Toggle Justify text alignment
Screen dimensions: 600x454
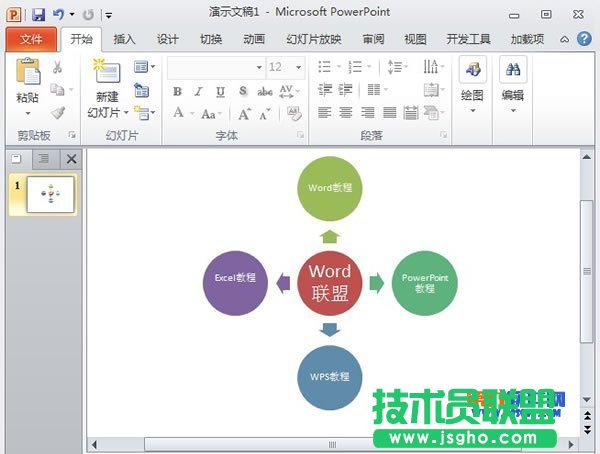(x=389, y=113)
